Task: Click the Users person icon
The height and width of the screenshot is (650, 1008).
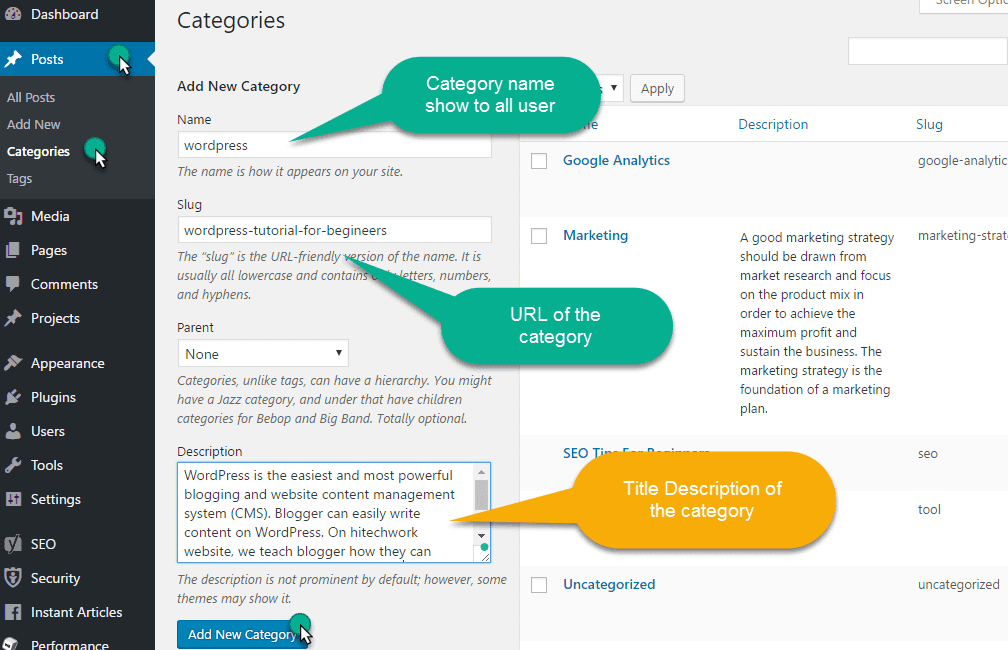Action: coord(13,431)
